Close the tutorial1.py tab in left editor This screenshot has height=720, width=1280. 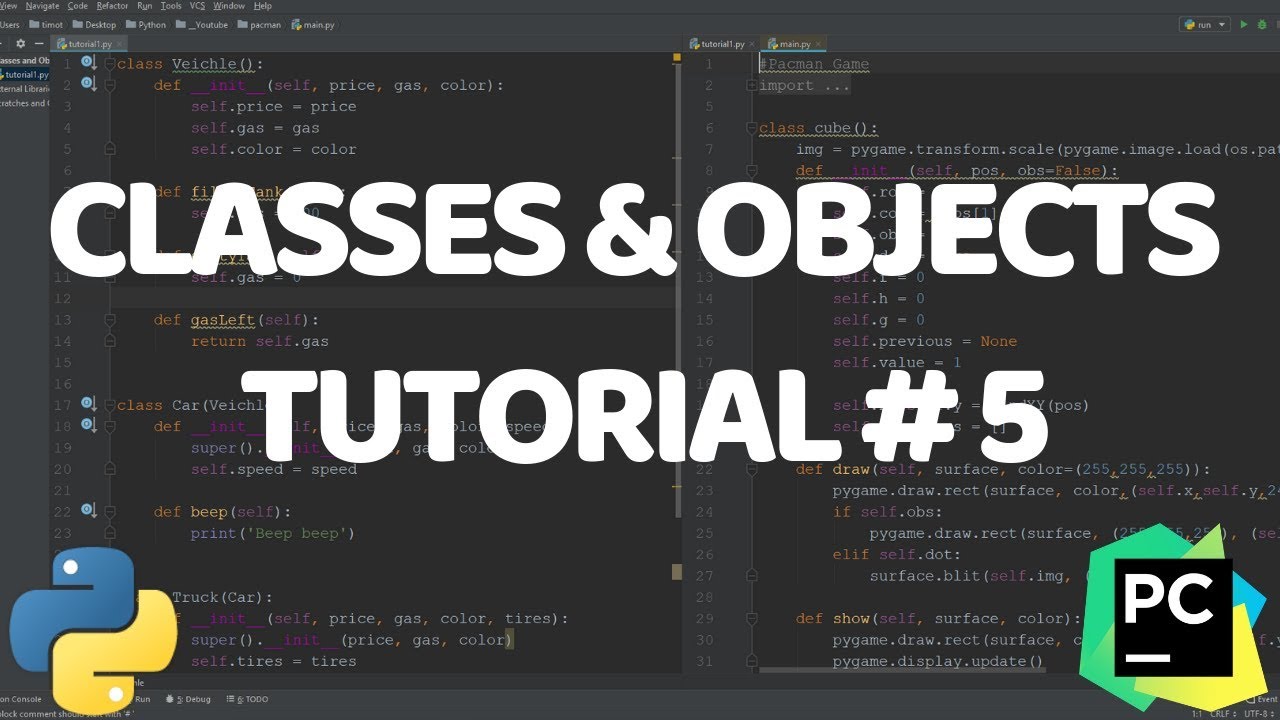[121, 44]
